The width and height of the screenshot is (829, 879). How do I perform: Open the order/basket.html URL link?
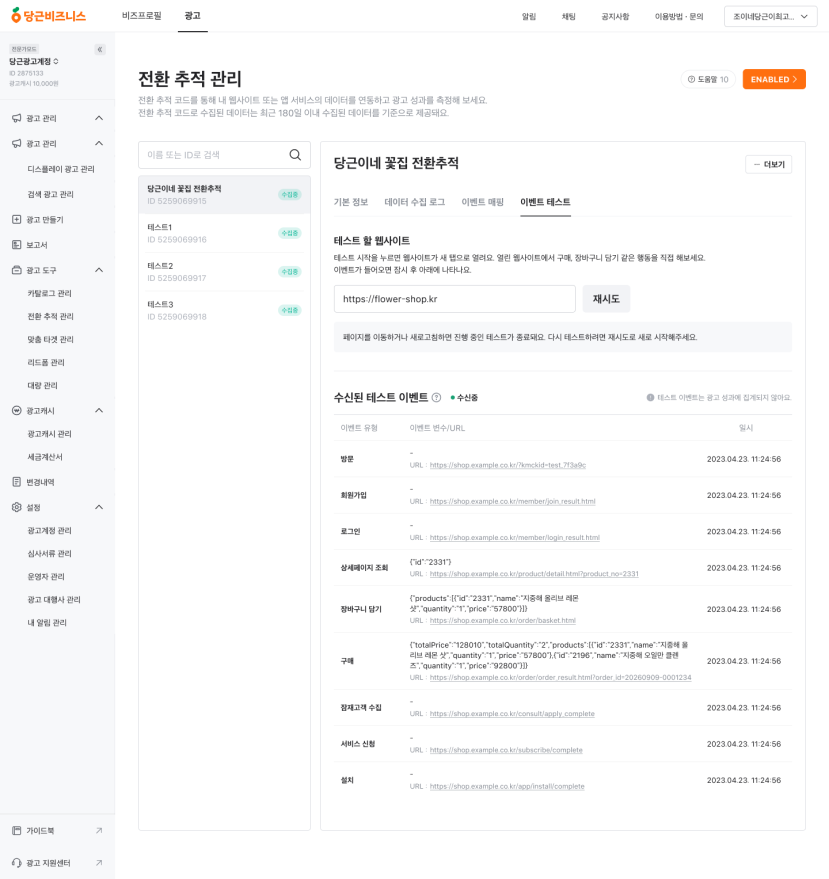(x=503, y=621)
